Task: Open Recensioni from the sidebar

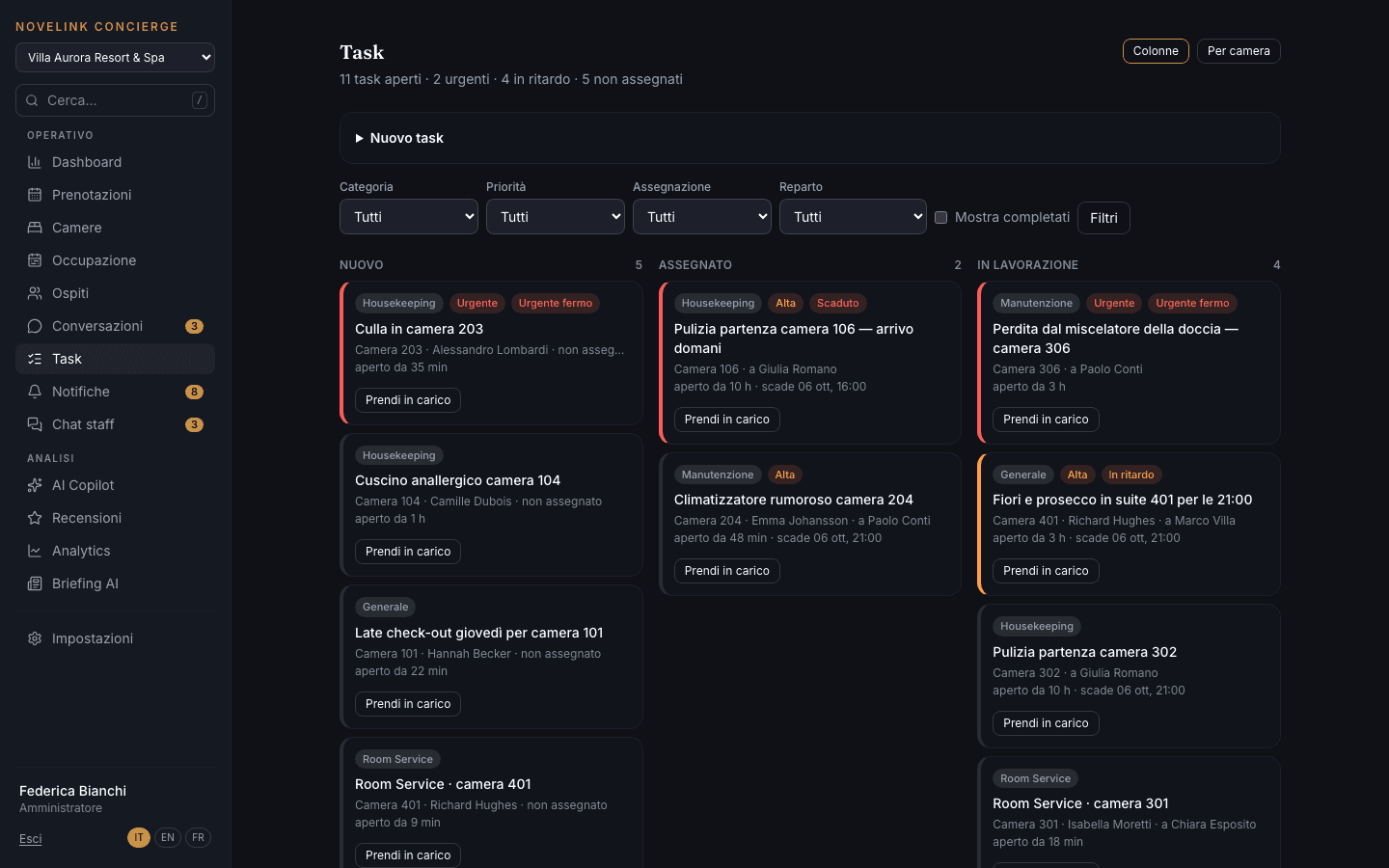Action: pyautogui.click(x=115, y=518)
